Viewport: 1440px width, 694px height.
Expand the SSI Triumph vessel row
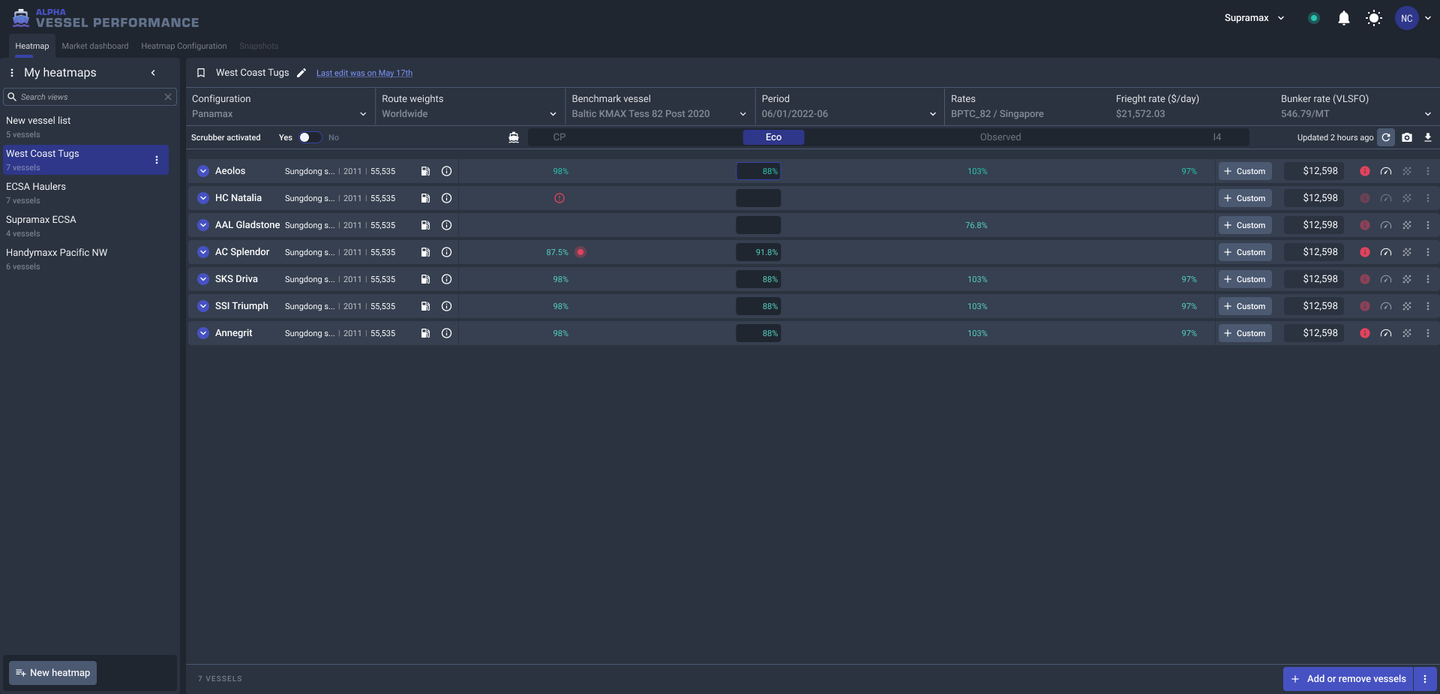(x=203, y=306)
